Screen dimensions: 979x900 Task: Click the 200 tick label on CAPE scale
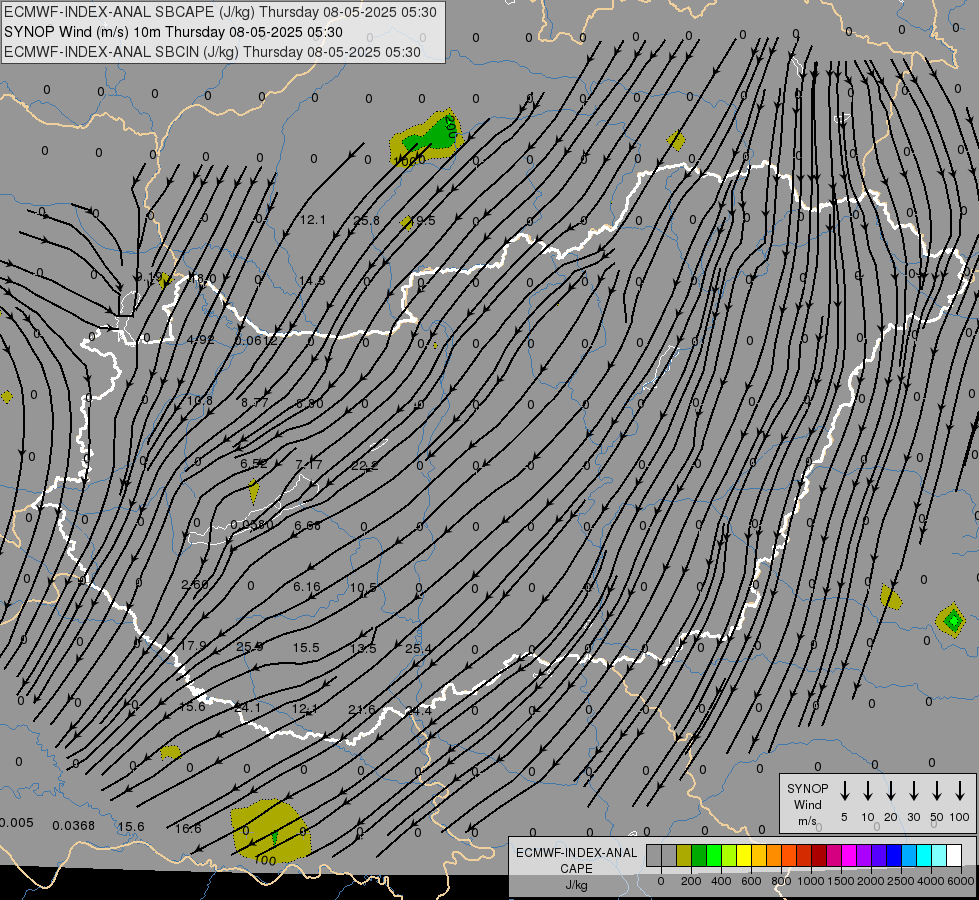tap(691, 881)
